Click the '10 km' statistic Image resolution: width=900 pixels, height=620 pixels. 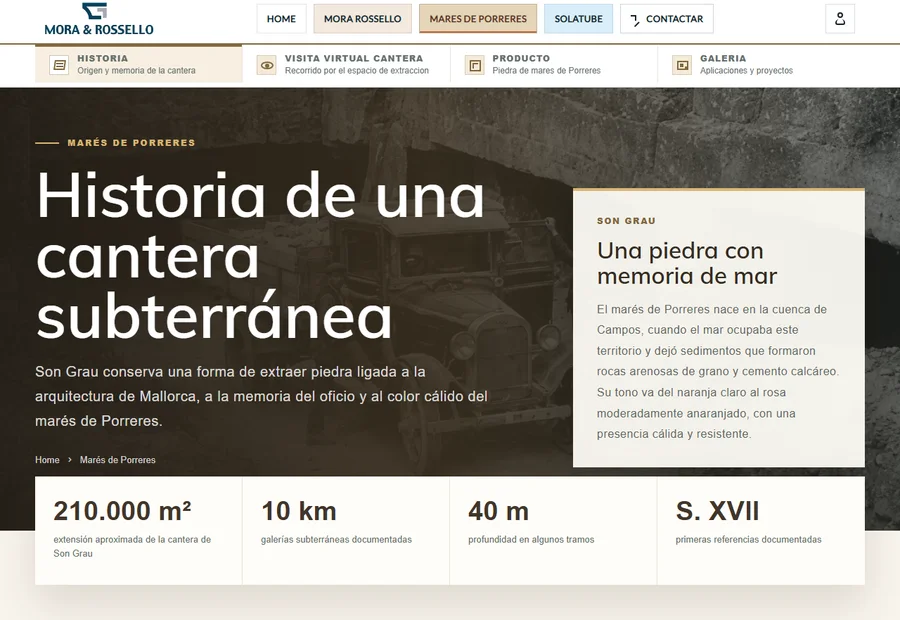point(298,511)
